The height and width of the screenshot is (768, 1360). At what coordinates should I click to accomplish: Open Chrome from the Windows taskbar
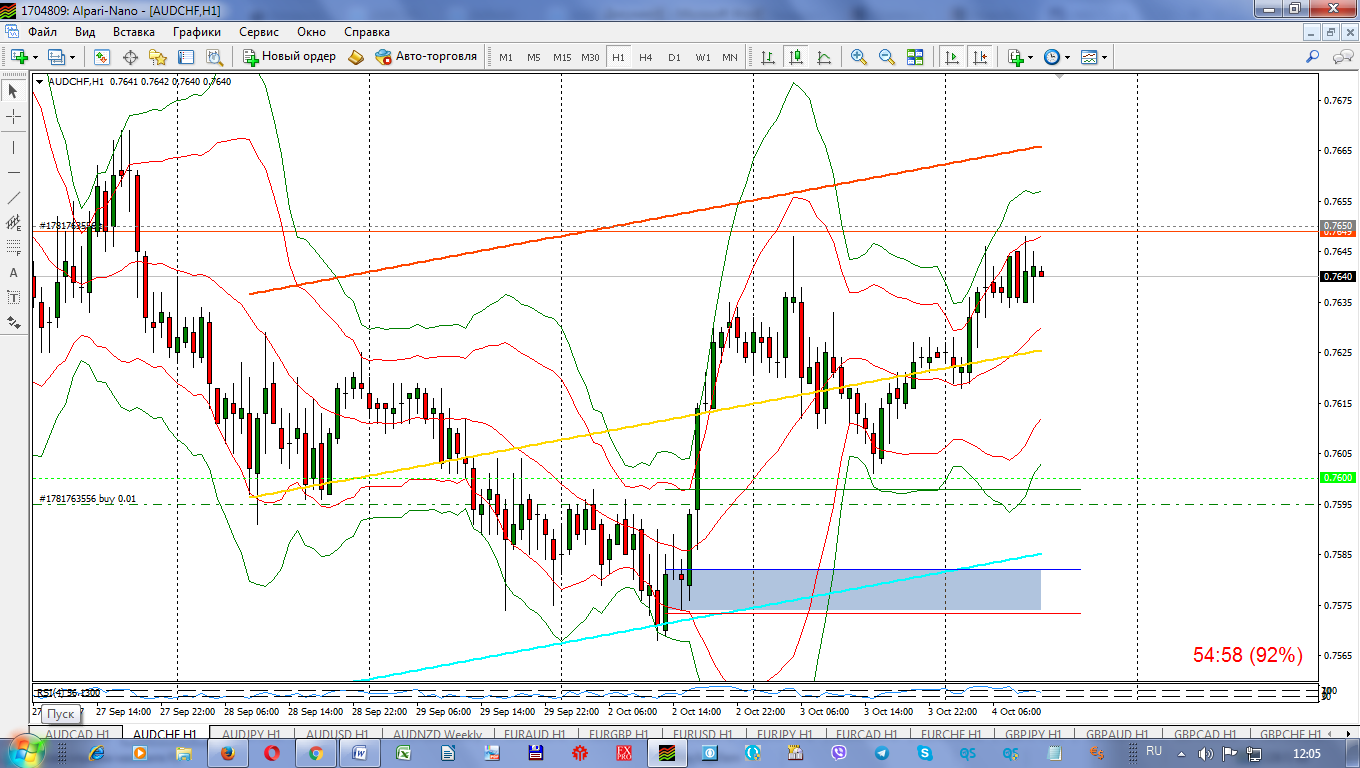[x=316, y=752]
